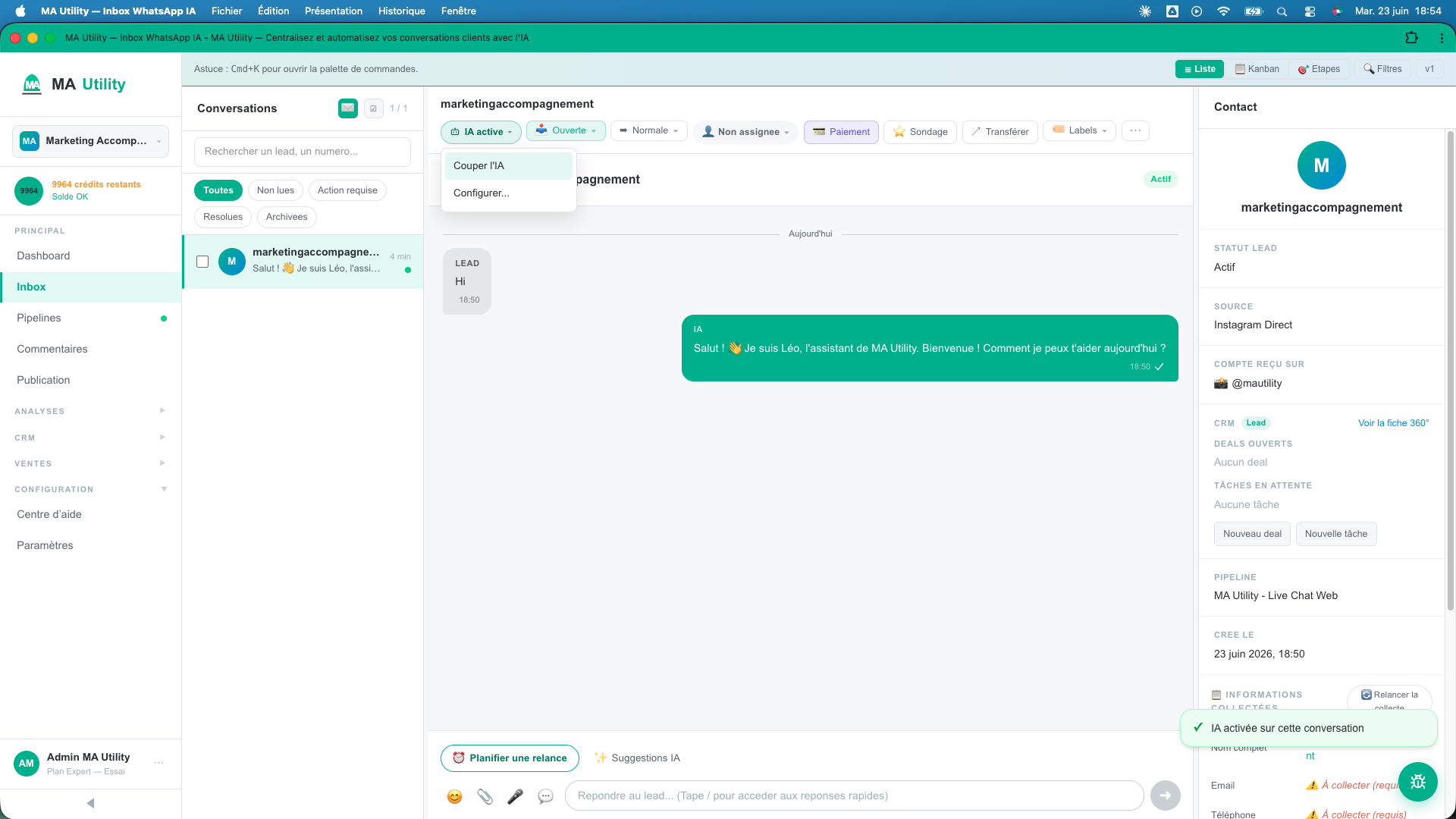
Task: Open the Normale priority dropdown
Action: click(x=649, y=130)
